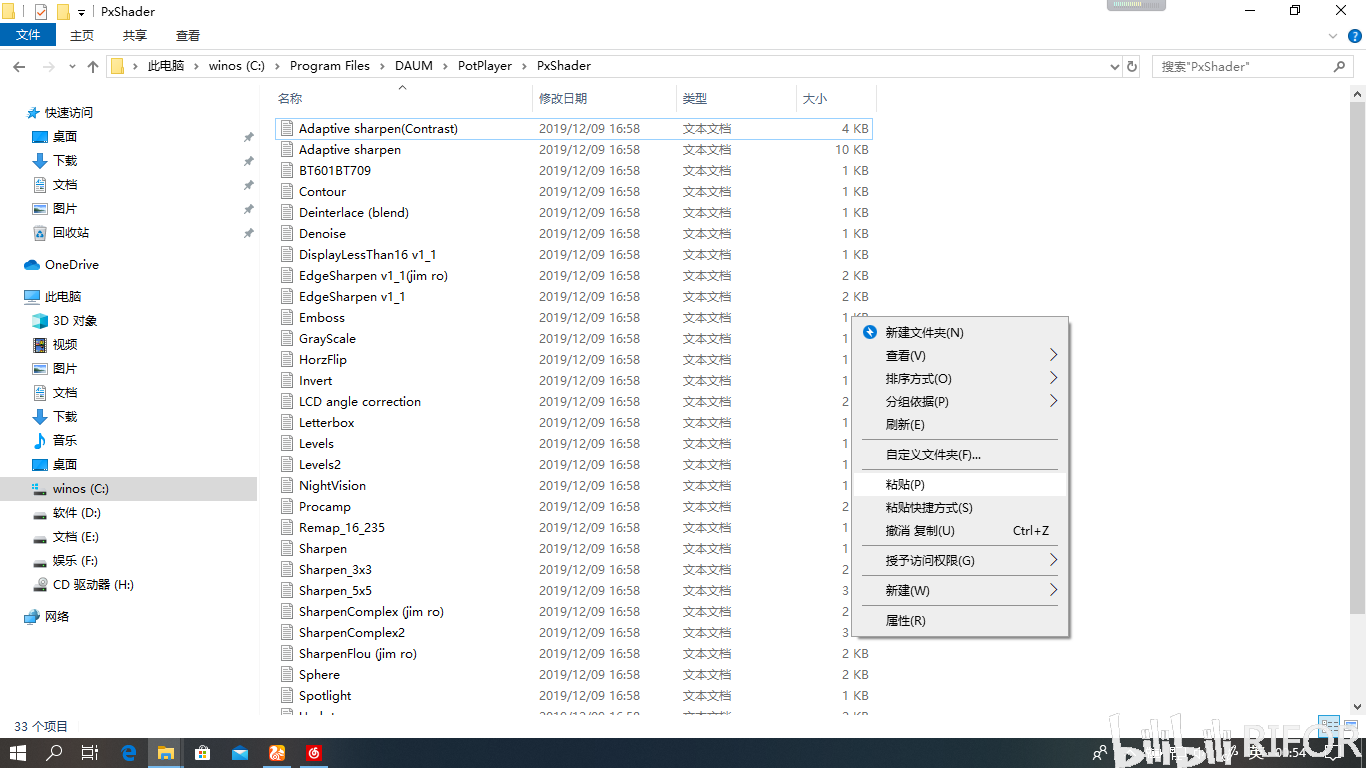
Task: Click the document icon beside GrayScale
Action: pyautogui.click(x=287, y=339)
